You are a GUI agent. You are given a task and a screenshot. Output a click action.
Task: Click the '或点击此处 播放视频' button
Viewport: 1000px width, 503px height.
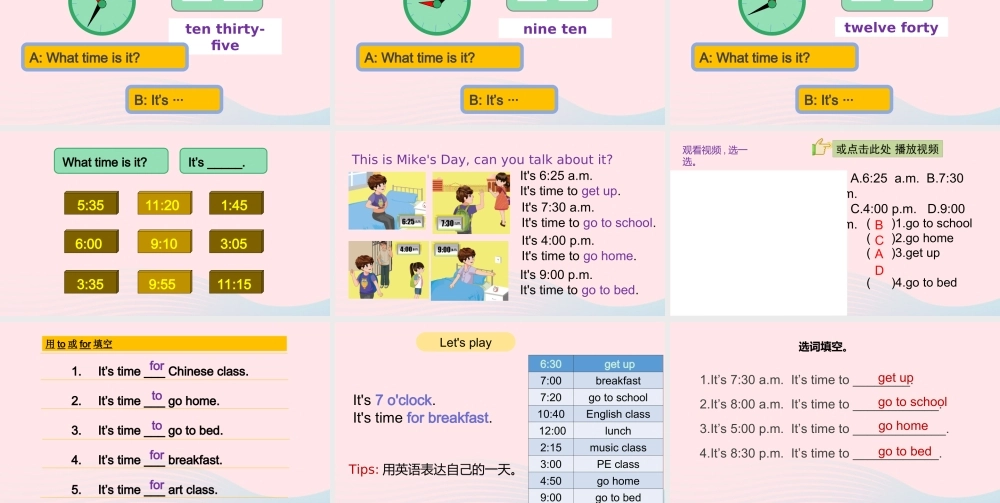(887, 149)
